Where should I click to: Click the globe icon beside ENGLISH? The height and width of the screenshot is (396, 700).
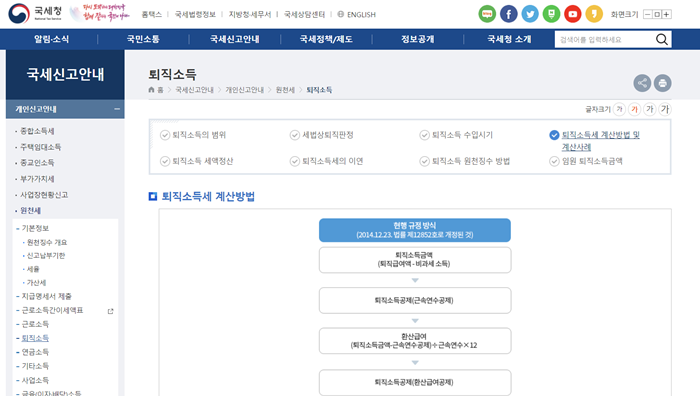341,14
